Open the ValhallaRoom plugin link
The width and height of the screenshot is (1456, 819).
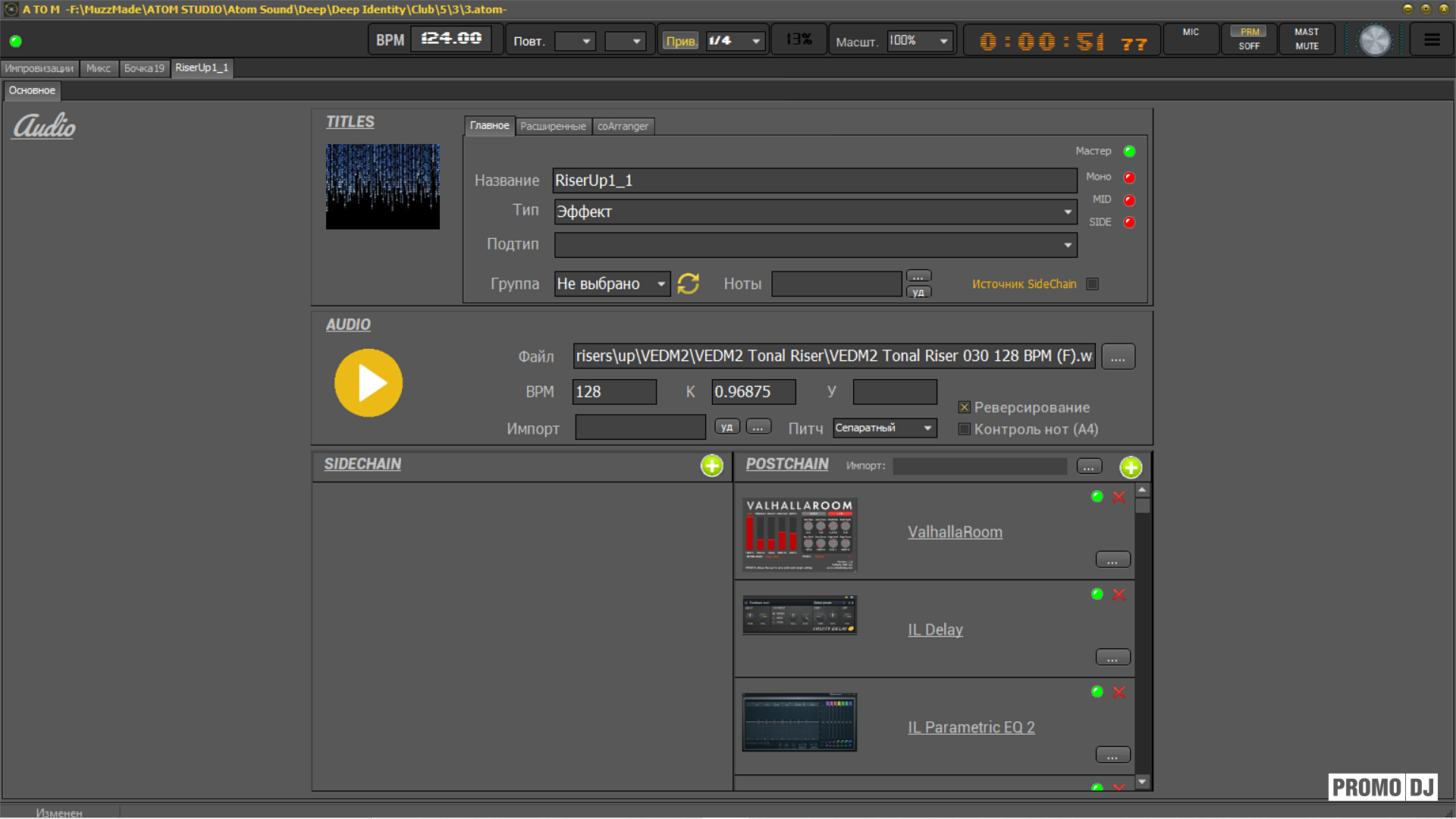[955, 532]
